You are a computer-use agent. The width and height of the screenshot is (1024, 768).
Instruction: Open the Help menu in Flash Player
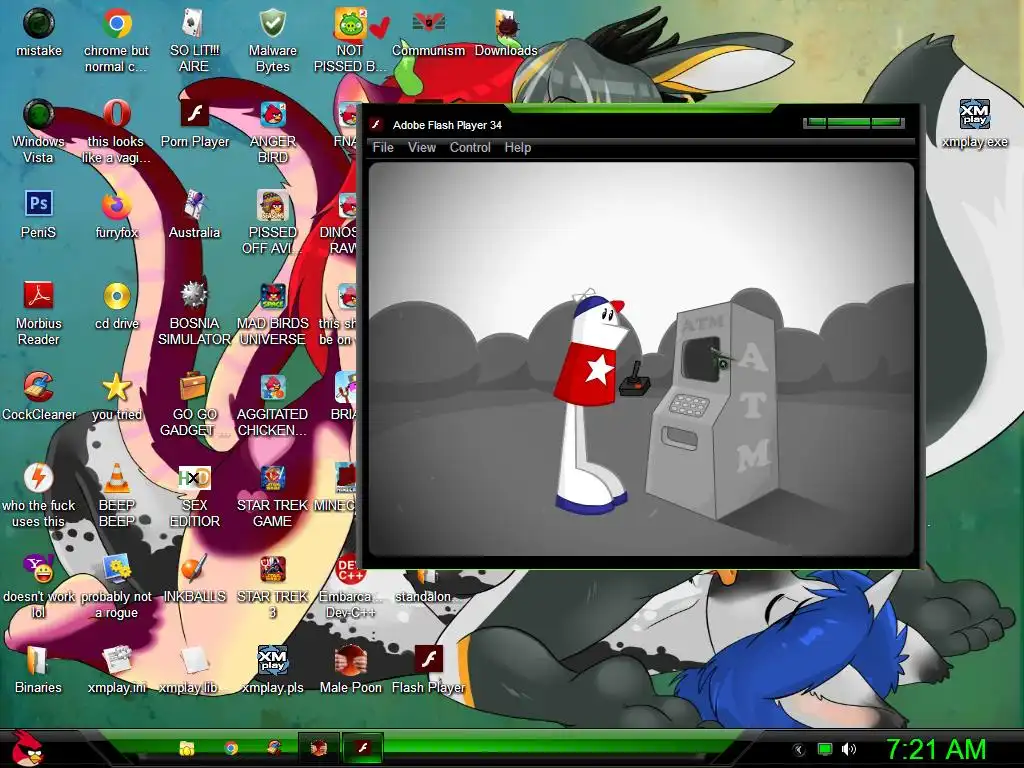[x=518, y=148]
